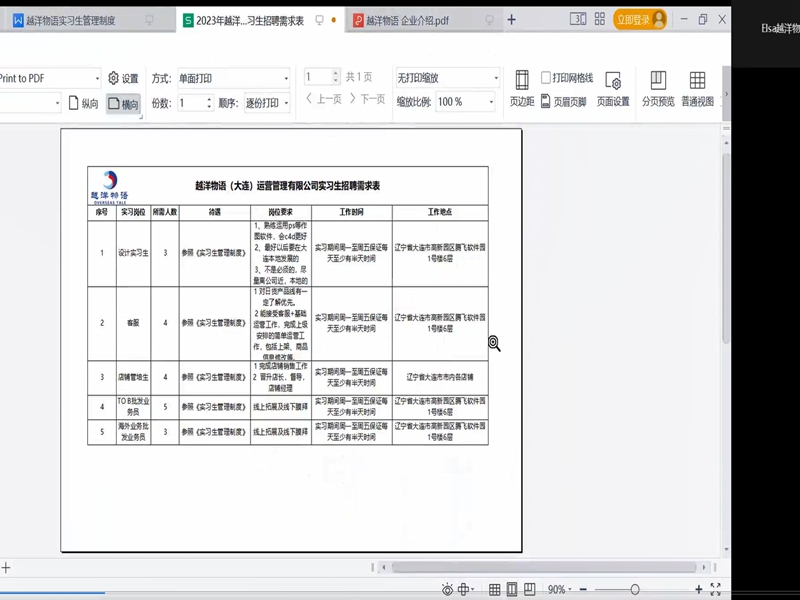Image resolution: width=800 pixels, height=600 pixels.
Task: Switch to page break preview 分页预览
Action: (658, 88)
